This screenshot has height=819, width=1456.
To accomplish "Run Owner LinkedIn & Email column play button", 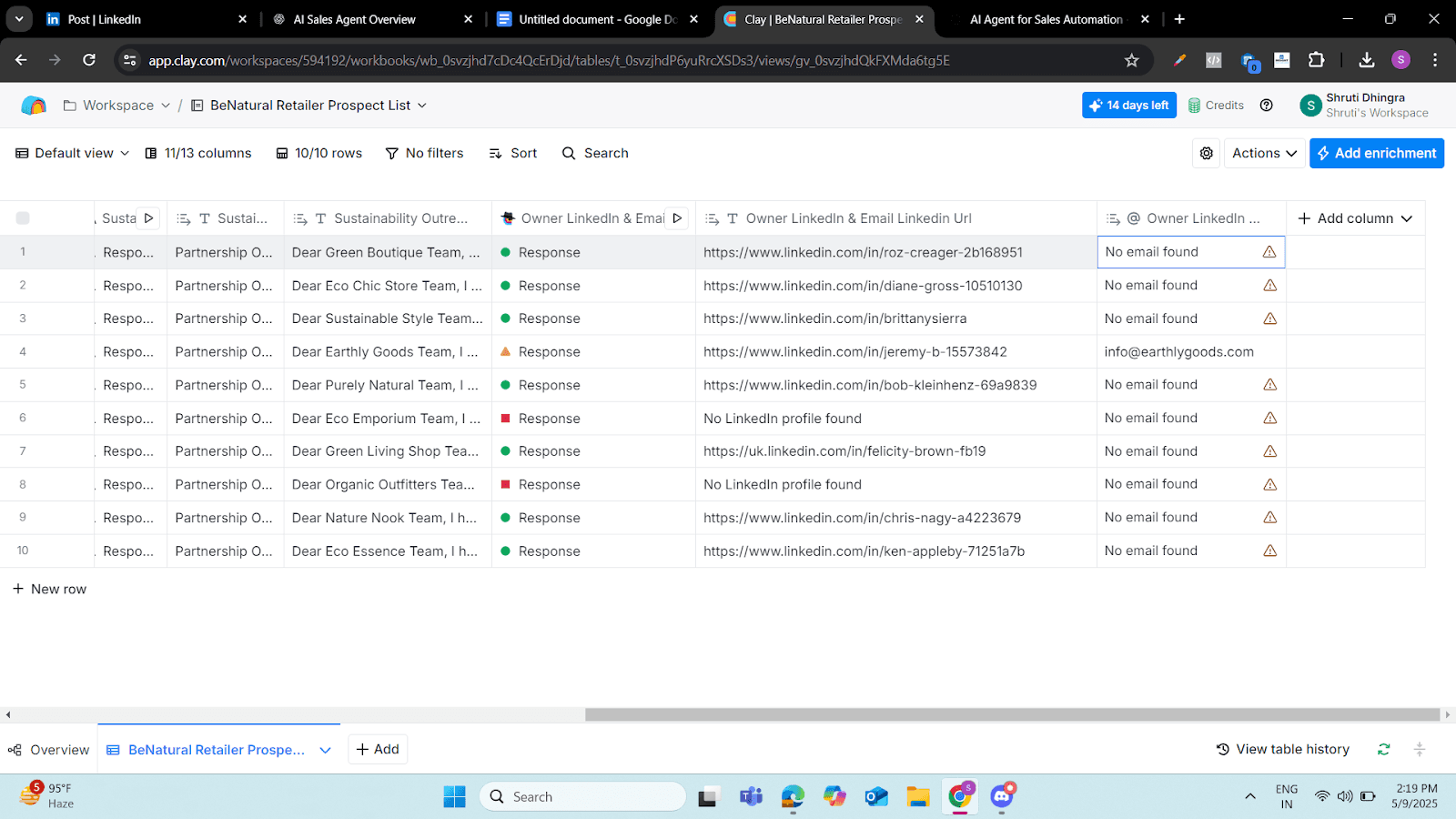I will click(x=677, y=218).
